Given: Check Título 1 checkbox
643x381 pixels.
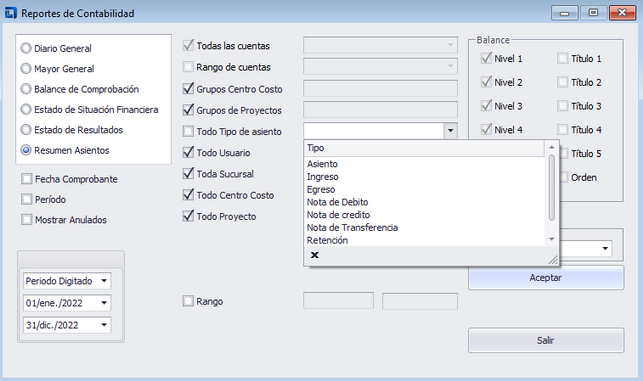Looking at the screenshot, I should pos(563,58).
